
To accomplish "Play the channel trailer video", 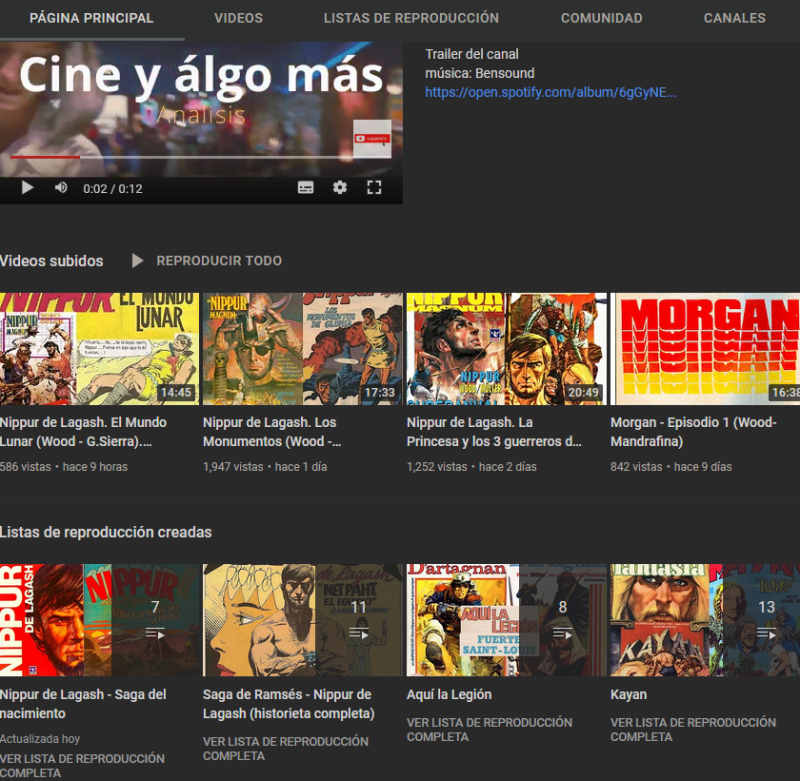I will click(x=28, y=188).
